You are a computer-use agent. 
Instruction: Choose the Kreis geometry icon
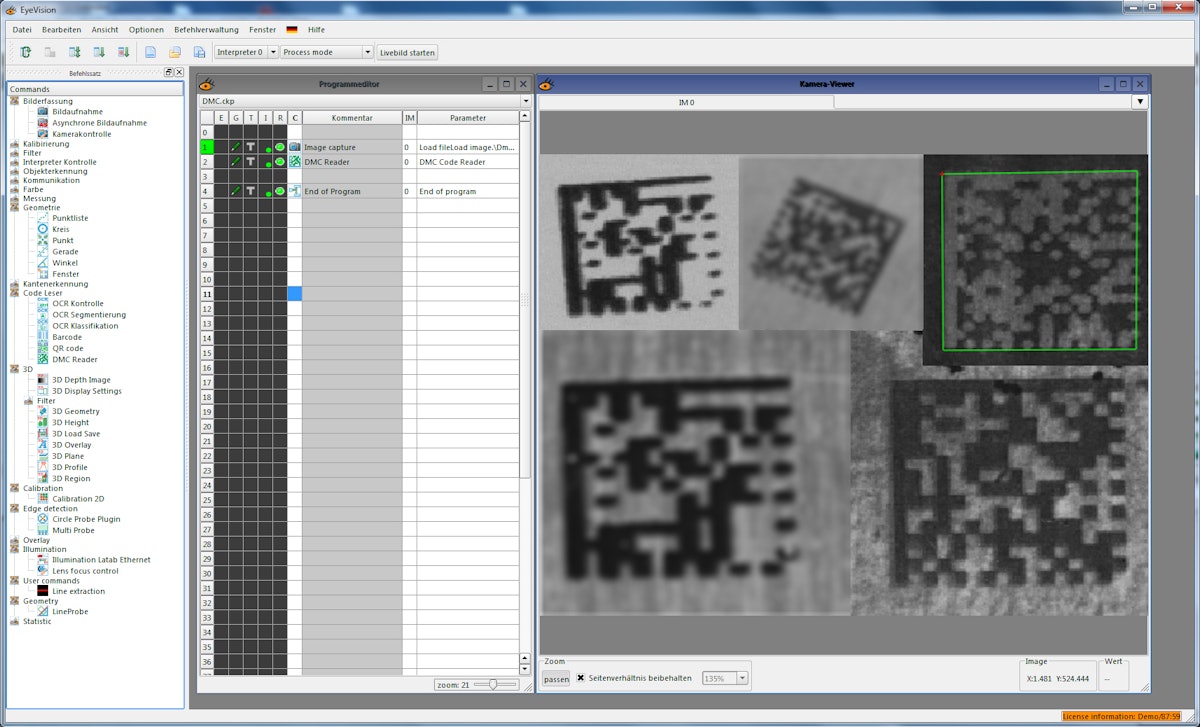[x=43, y=229]
